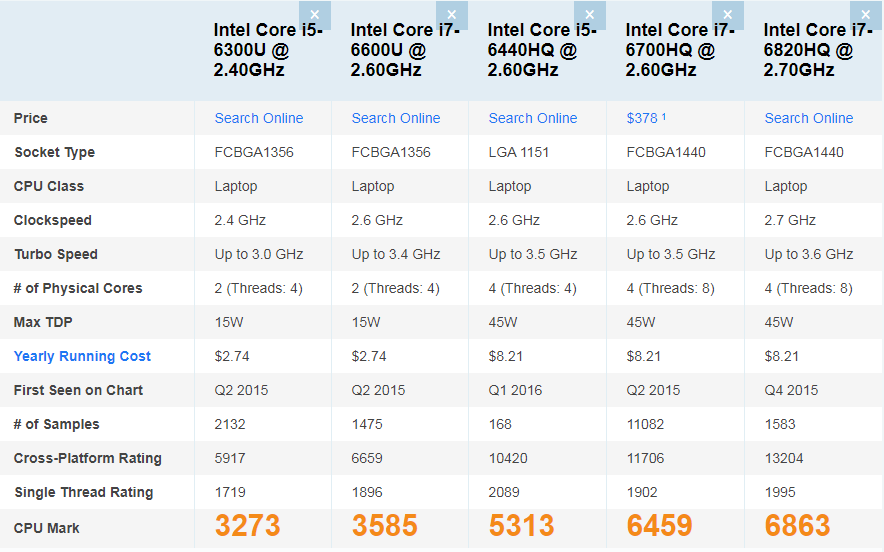
Task: Remove Intel Core i5-6440HQ column with X icon
Action: (x=589, y=15)
